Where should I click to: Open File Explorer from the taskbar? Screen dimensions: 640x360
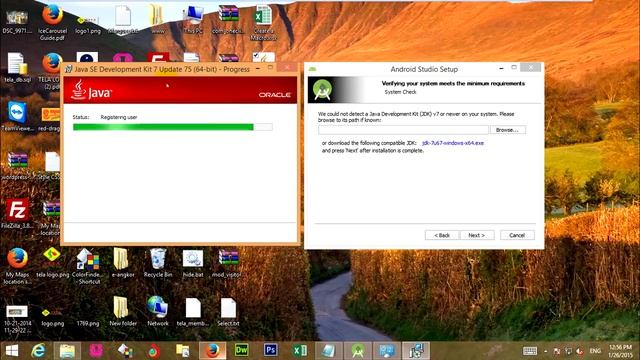67,351
